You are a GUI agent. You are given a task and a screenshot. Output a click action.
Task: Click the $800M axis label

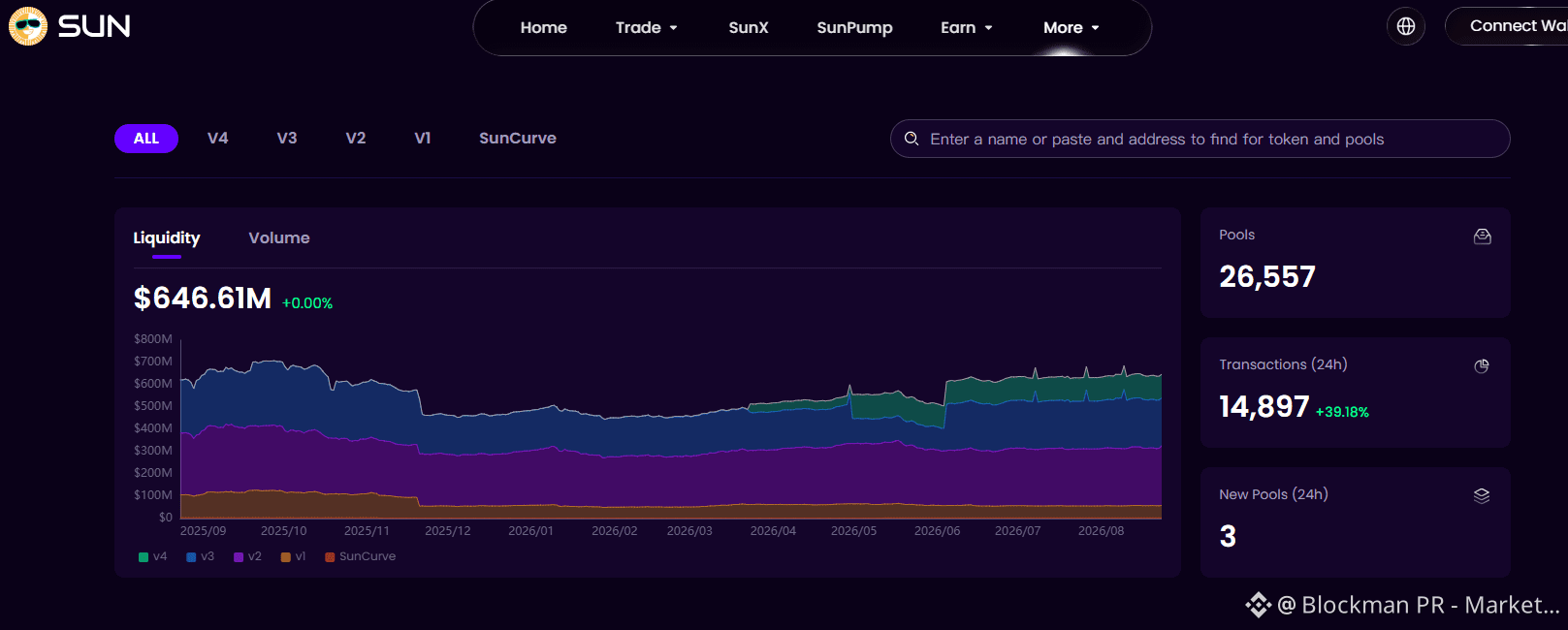coord(153,339)
